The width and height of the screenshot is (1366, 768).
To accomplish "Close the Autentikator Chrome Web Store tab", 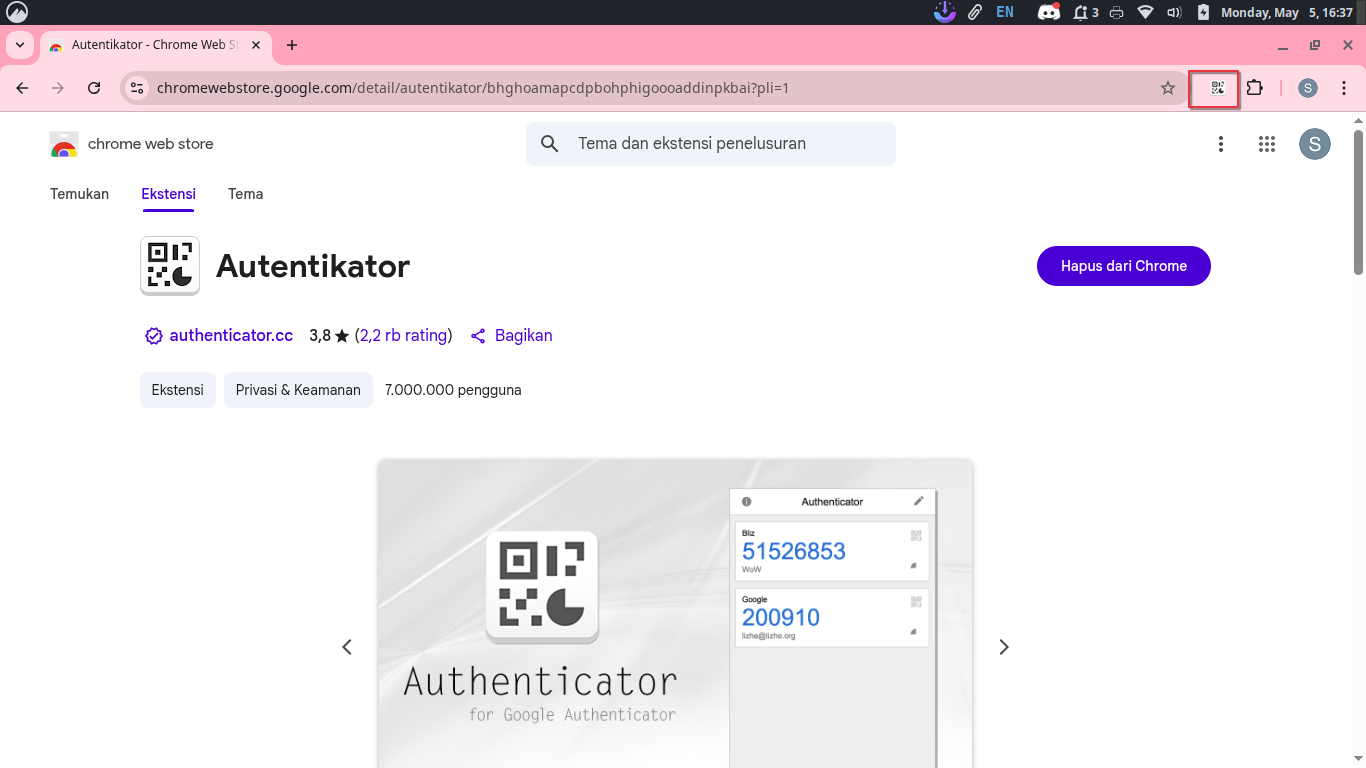I will click(x=257, y=45).
